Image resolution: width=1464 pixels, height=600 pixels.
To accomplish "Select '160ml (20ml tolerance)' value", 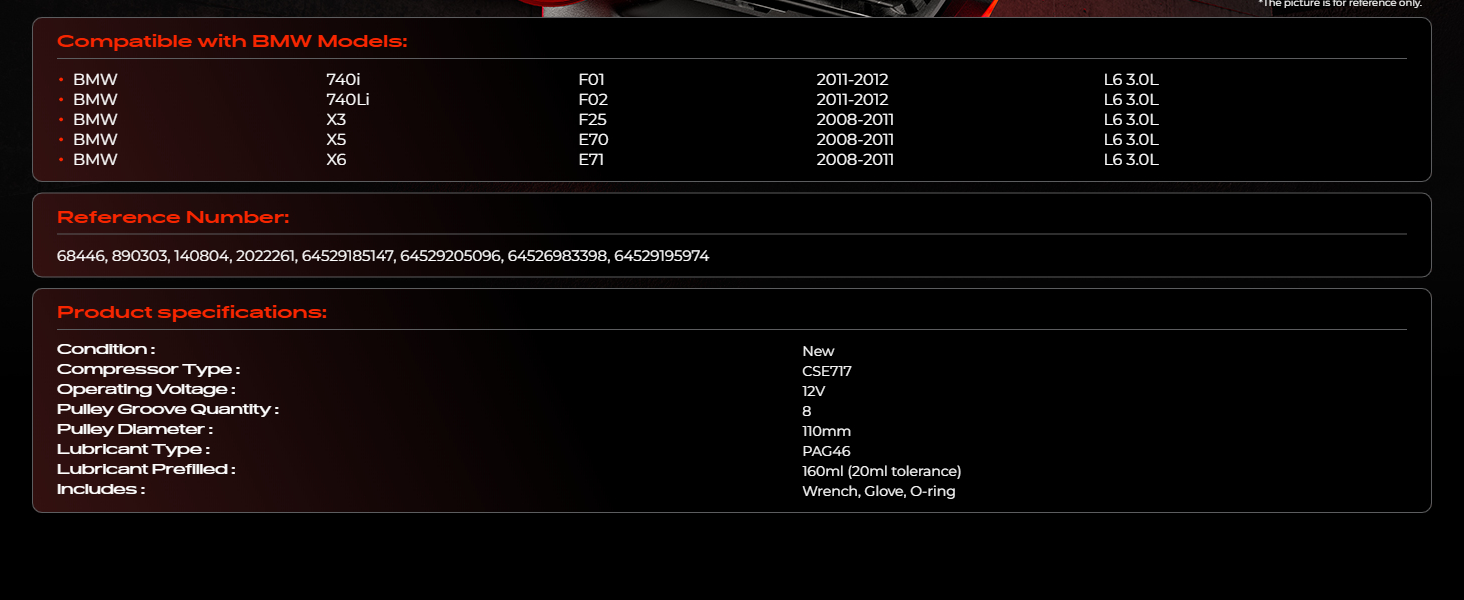I will pyautogui.click(x=882, y=471).
